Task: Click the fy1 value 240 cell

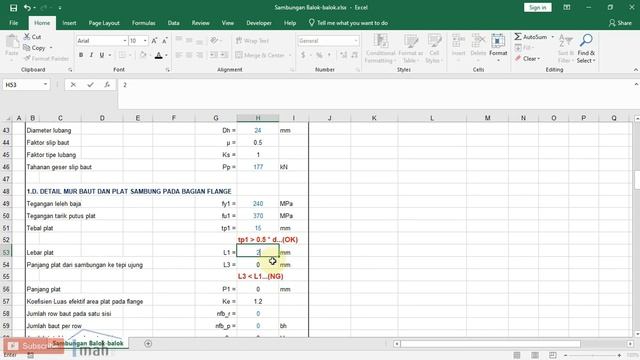Action: tap(258, 203)
